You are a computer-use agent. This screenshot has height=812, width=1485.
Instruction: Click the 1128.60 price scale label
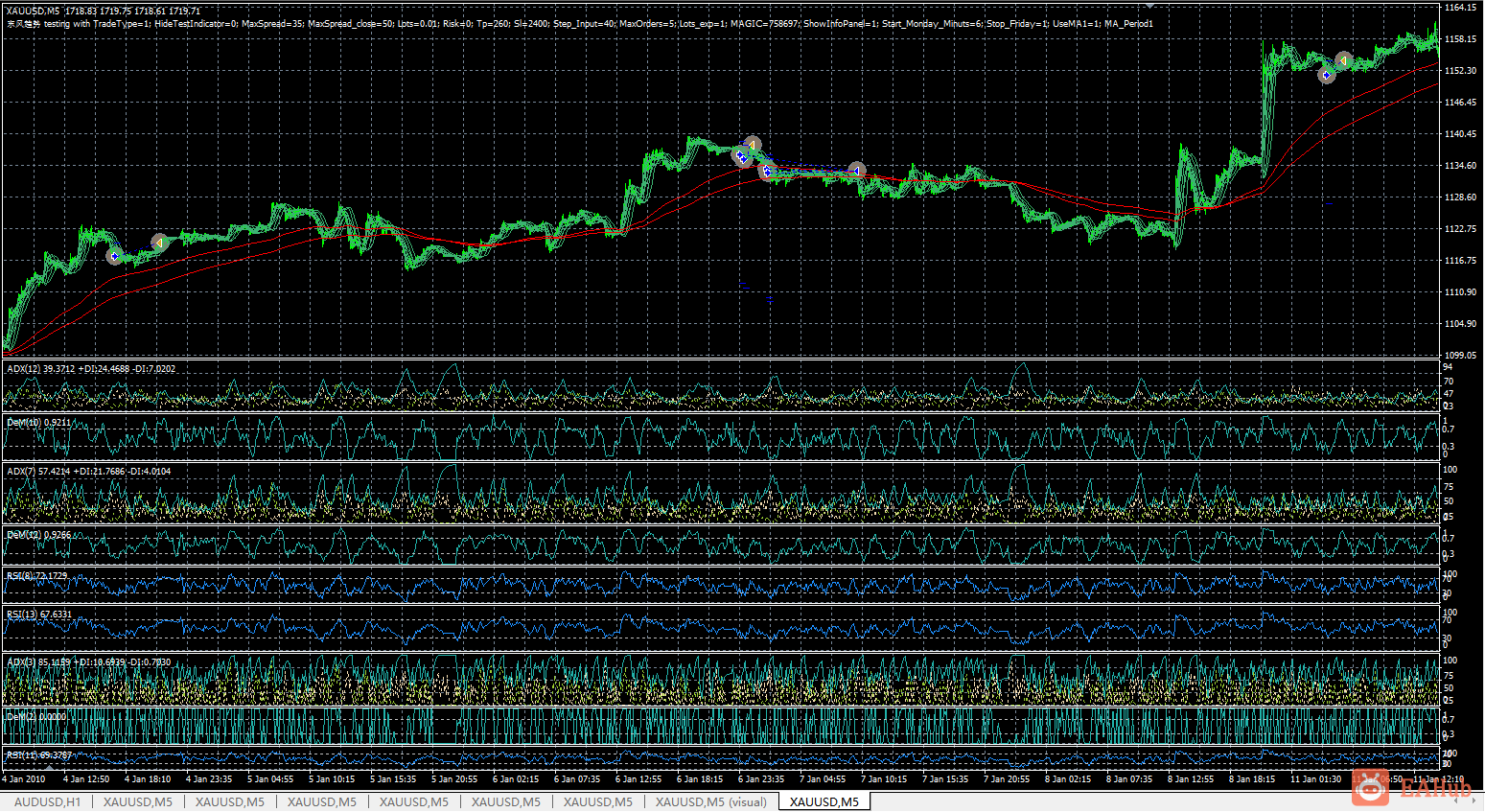pyautogui.click(x=1460, y=197)
